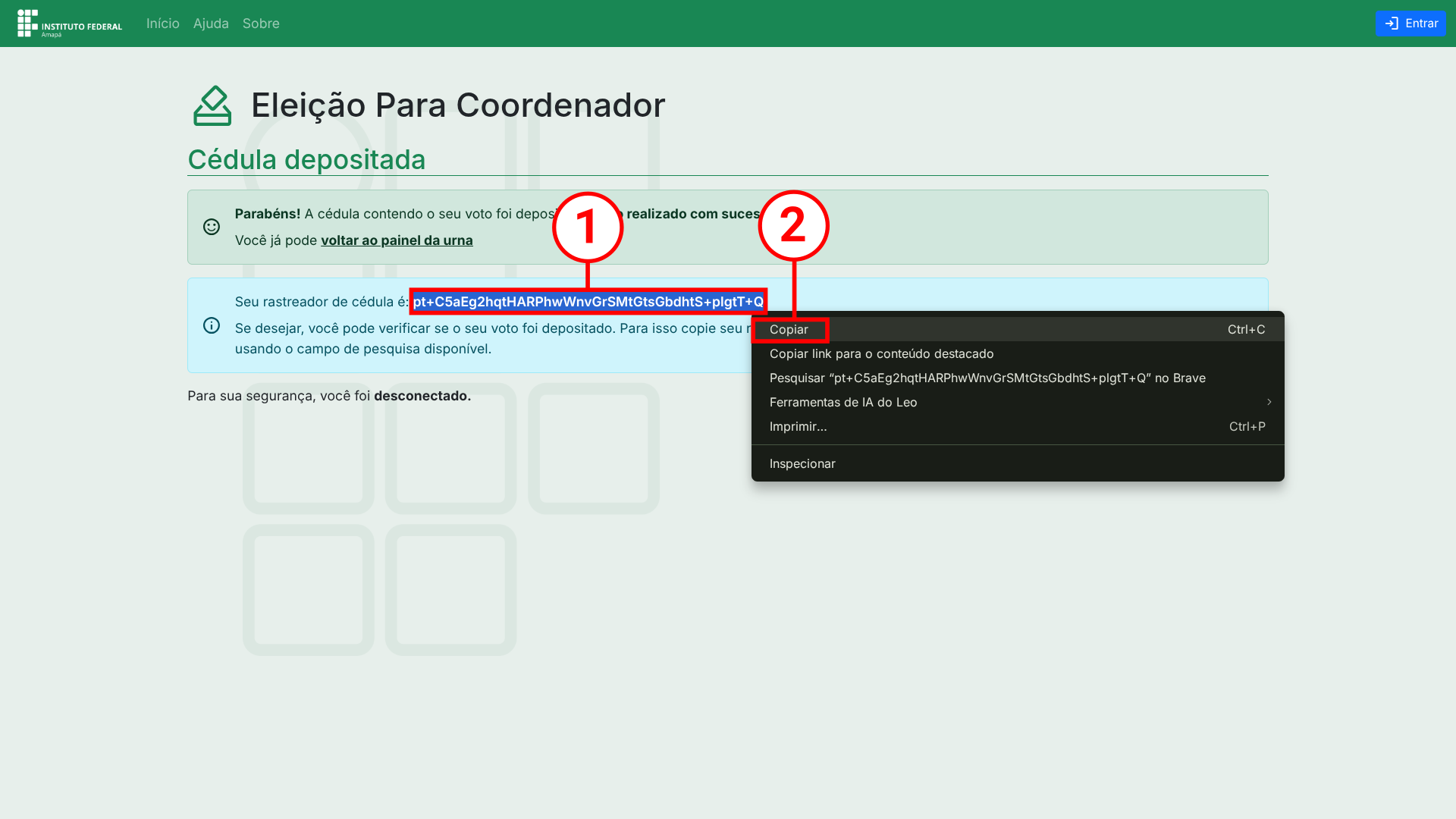Go to Início in the navbar
The image size is (1456, 819).
point(162,24)
